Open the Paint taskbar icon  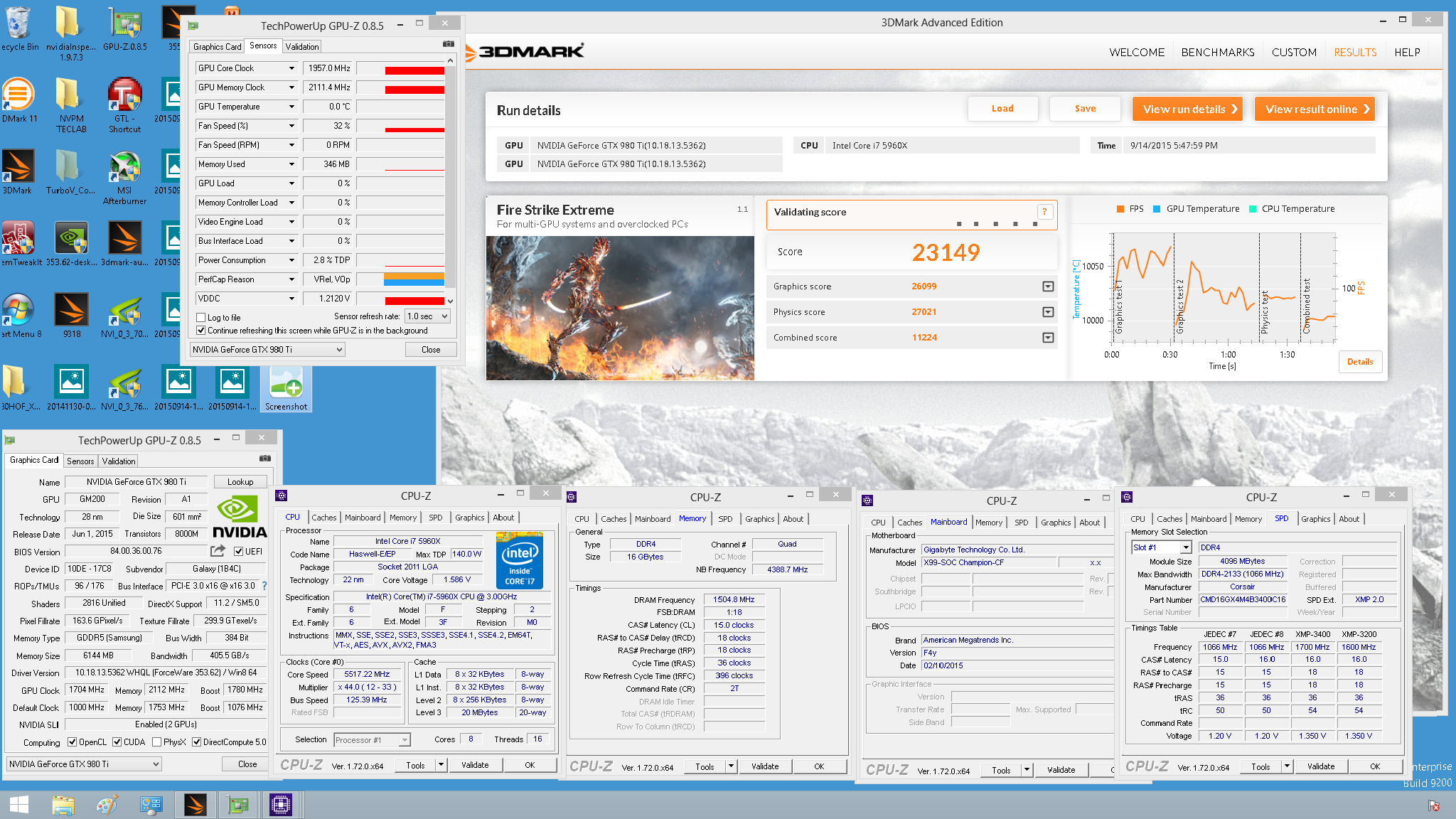(107, 805)
